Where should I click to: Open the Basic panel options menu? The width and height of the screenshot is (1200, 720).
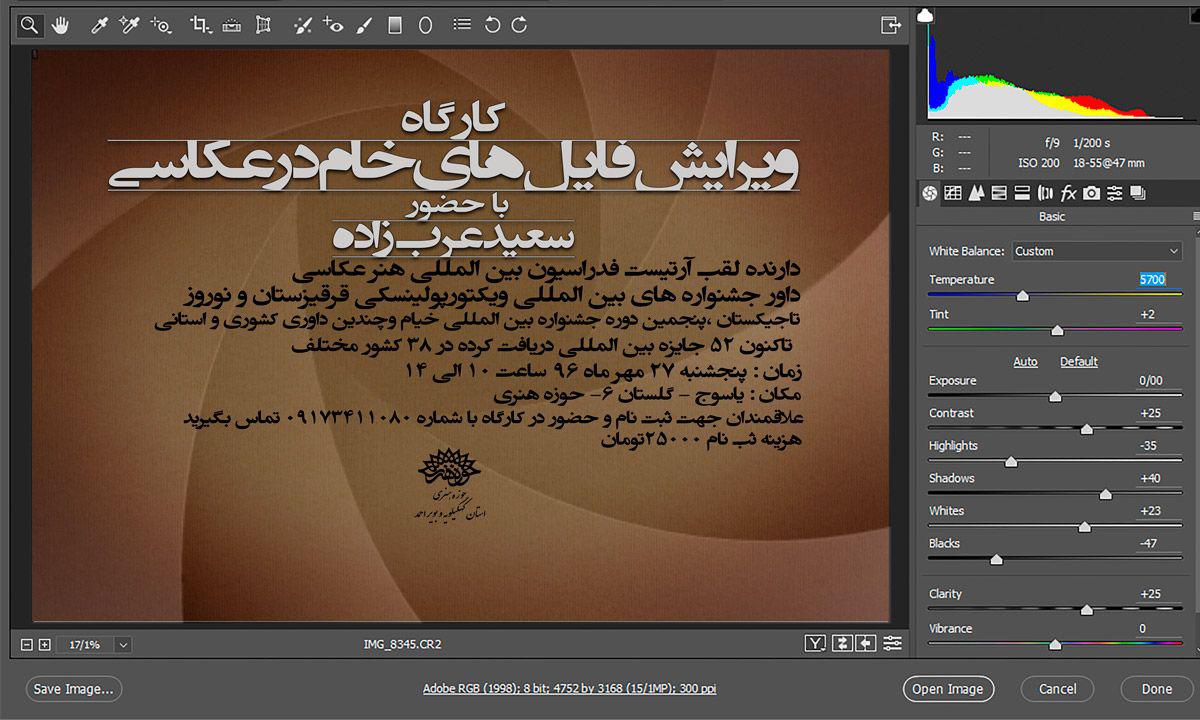pyautogui.click(x=1195, y=217)
